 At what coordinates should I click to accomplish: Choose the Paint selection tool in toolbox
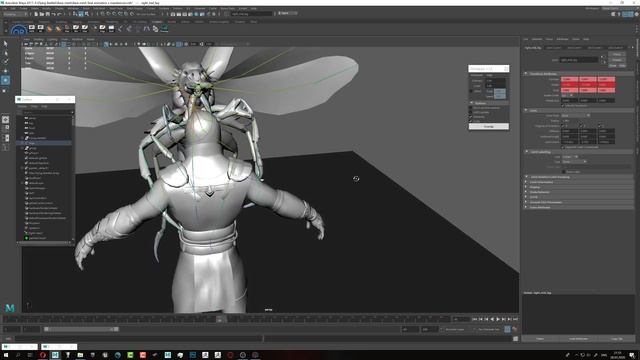[x=5, y=62]
